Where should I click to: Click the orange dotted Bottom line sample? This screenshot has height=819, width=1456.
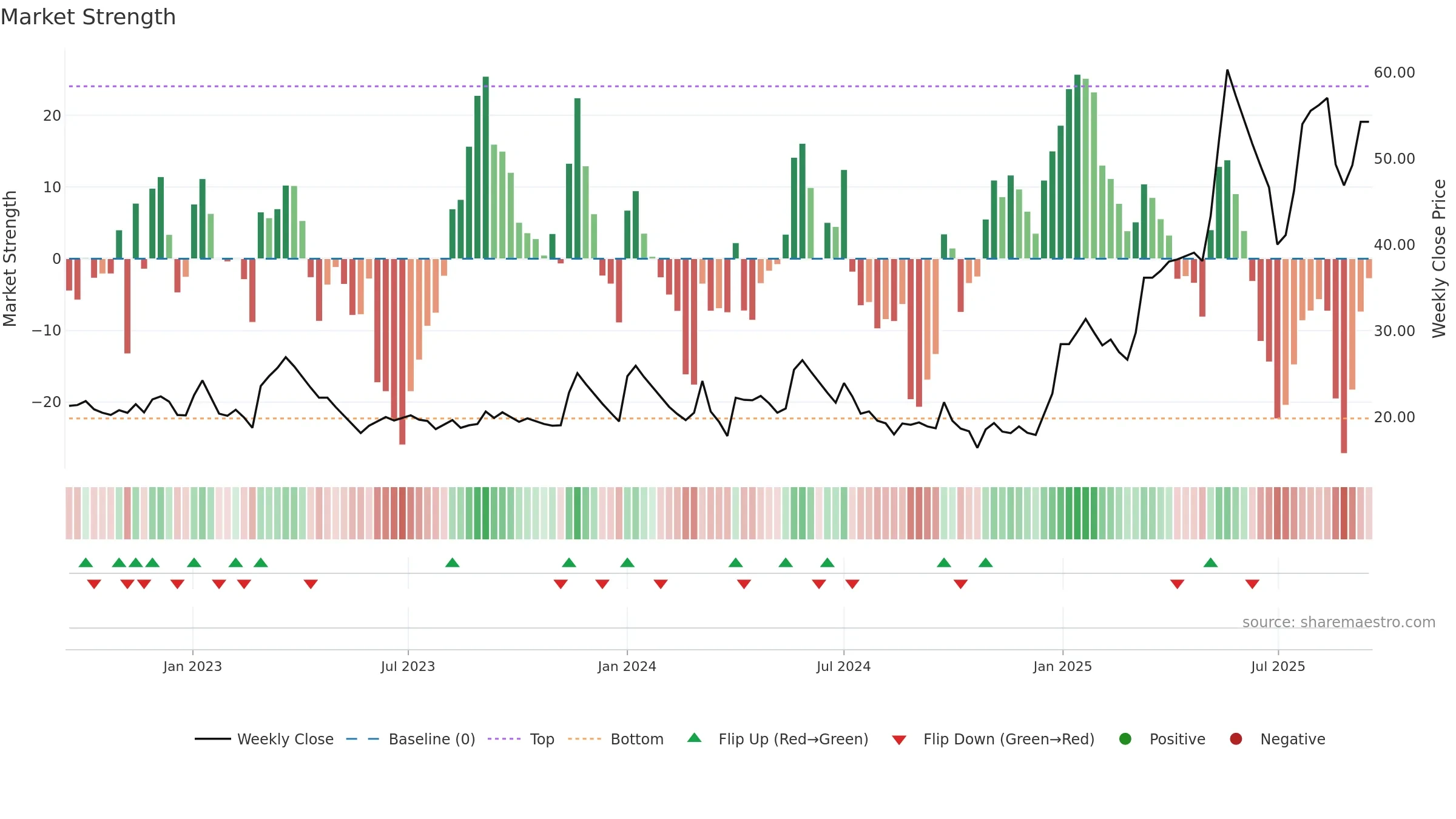pos(584,739)
